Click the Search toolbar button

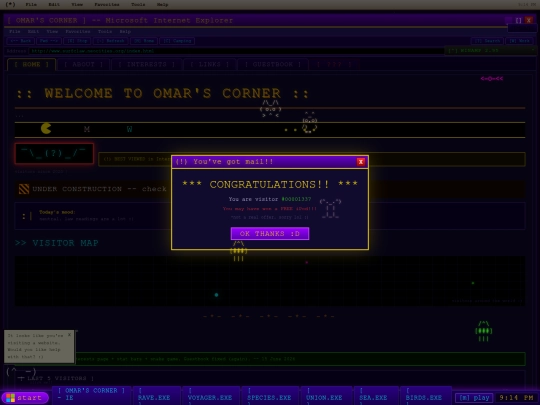[487, 41]
